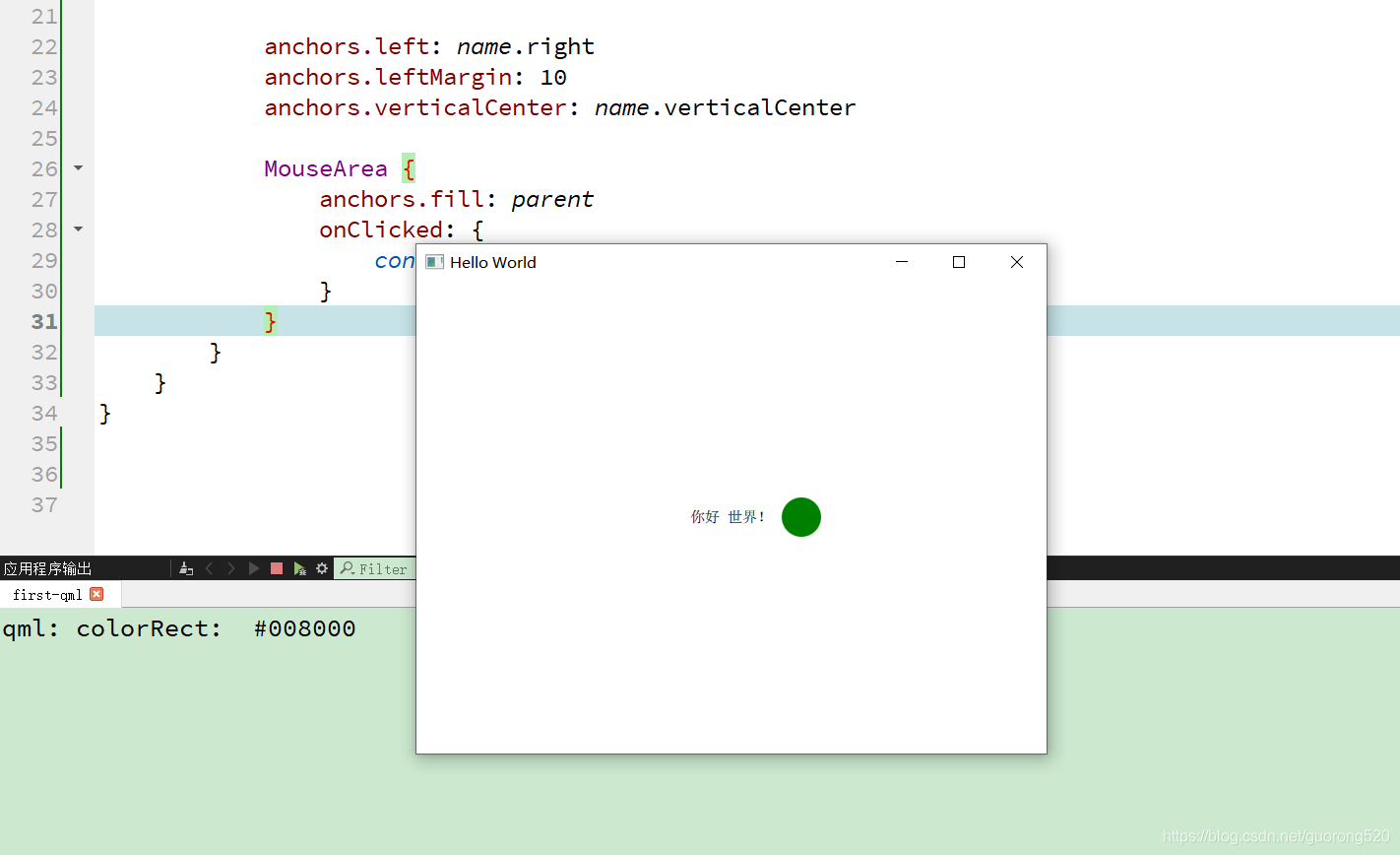The width and height of the screenshot is (1400, 855).
Task: Open output pane settings gear
Action: (x=322, y=568)
